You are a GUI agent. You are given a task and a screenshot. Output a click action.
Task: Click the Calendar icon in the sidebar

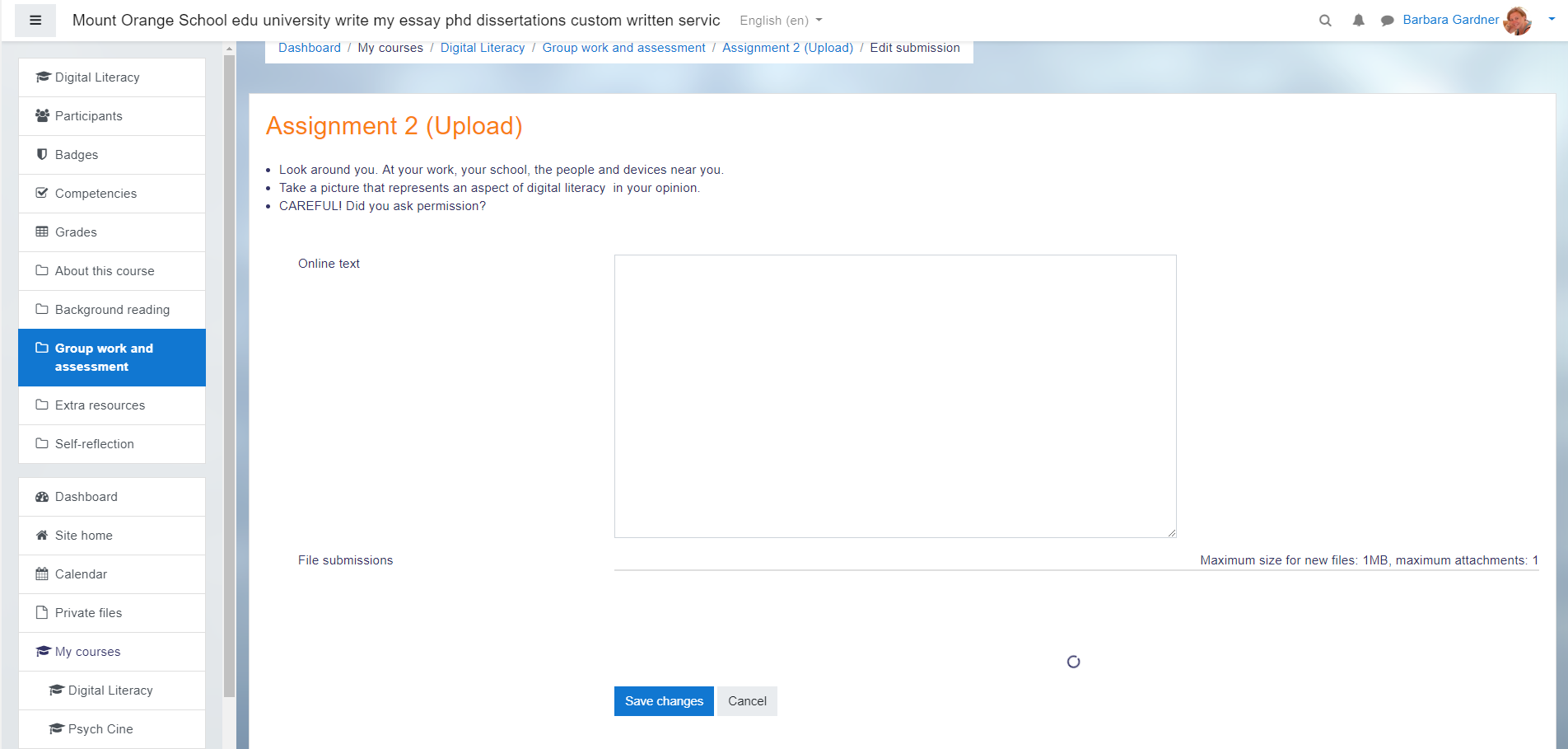tap(42, 574)
